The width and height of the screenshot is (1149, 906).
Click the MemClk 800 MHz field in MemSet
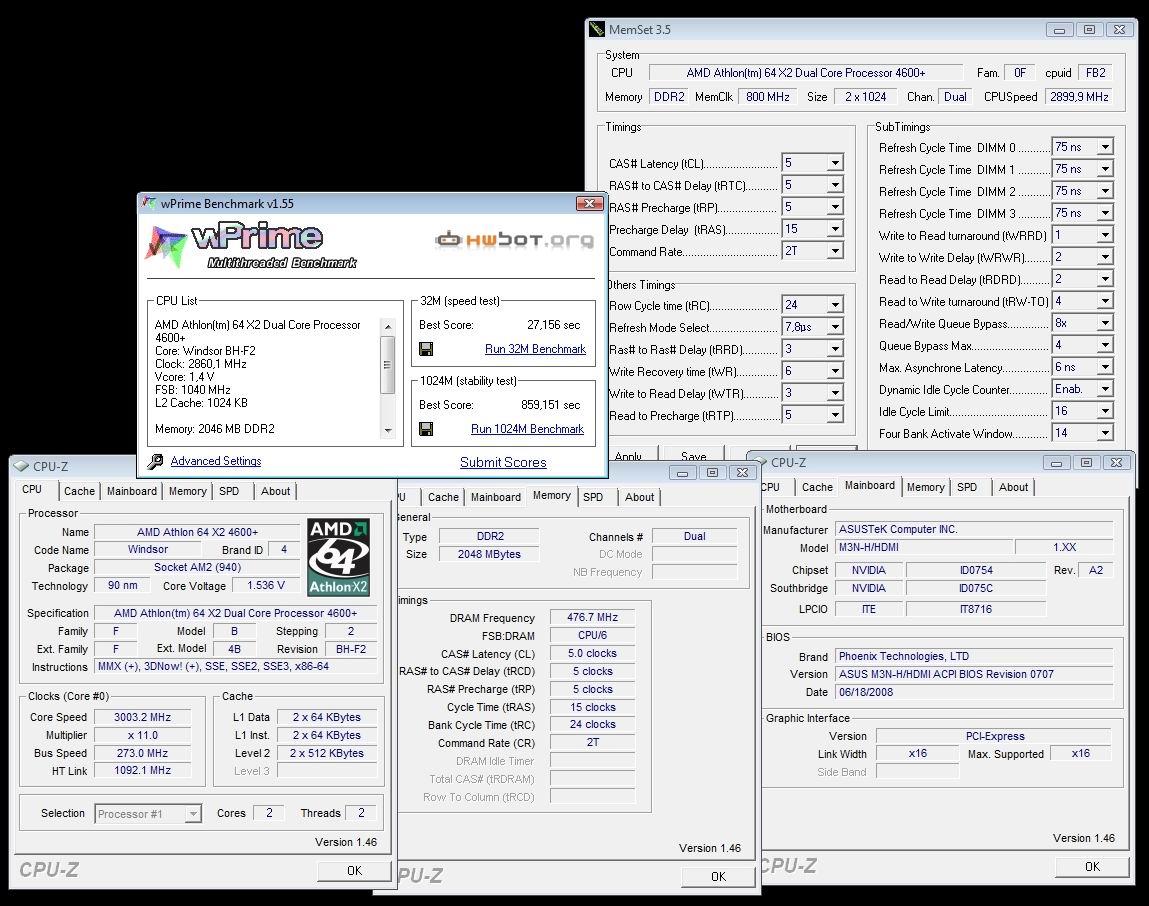(767, 96)
